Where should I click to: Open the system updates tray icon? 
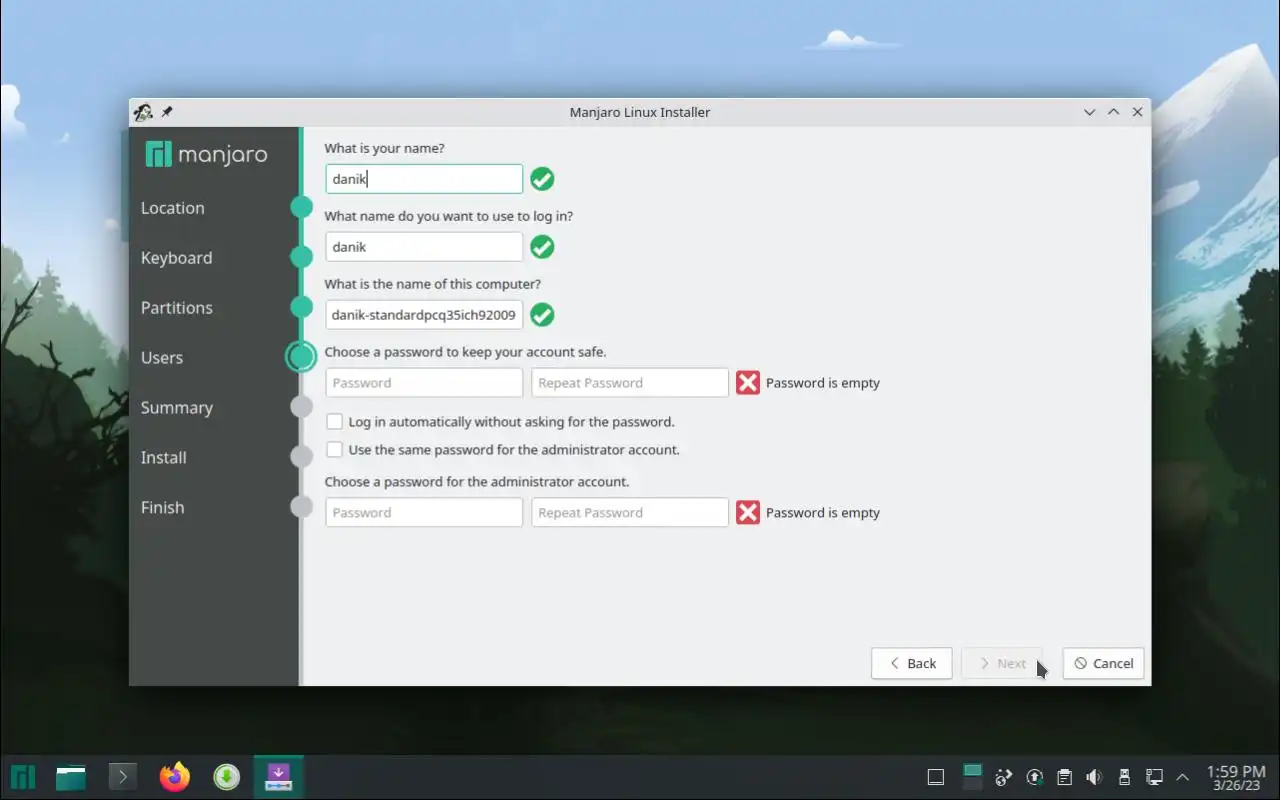tap(1035, 777)
